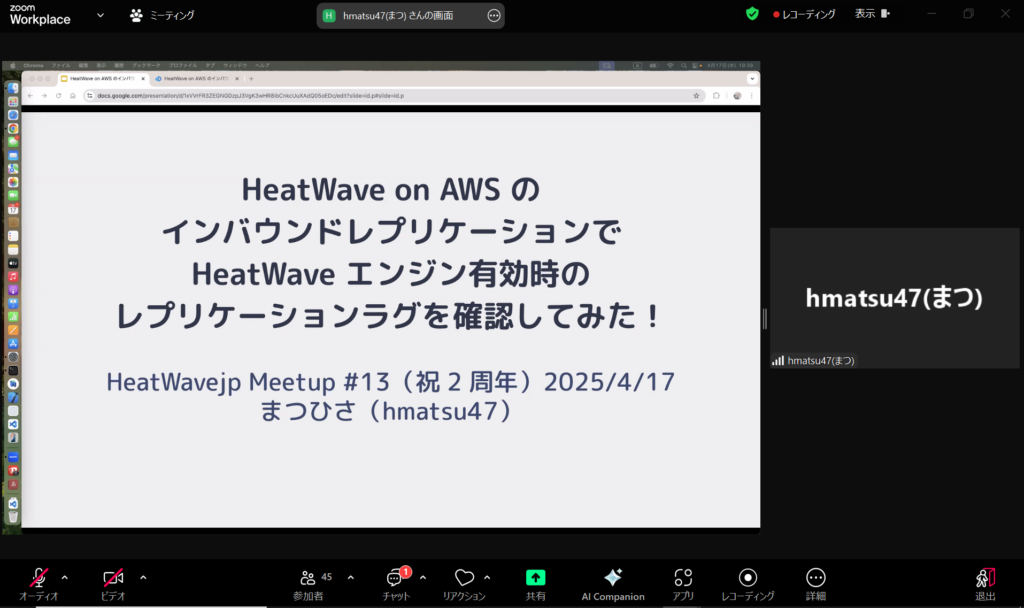
Task: Click the green 共有 share screen button
Action: pyautogui.click(x=536, y=584)
